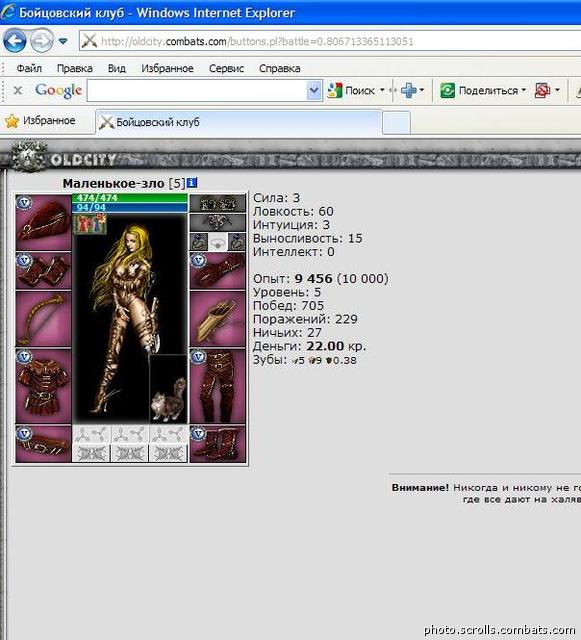
Task: Expand the Поделиться dropdown arrow
Action: (523, 90)
